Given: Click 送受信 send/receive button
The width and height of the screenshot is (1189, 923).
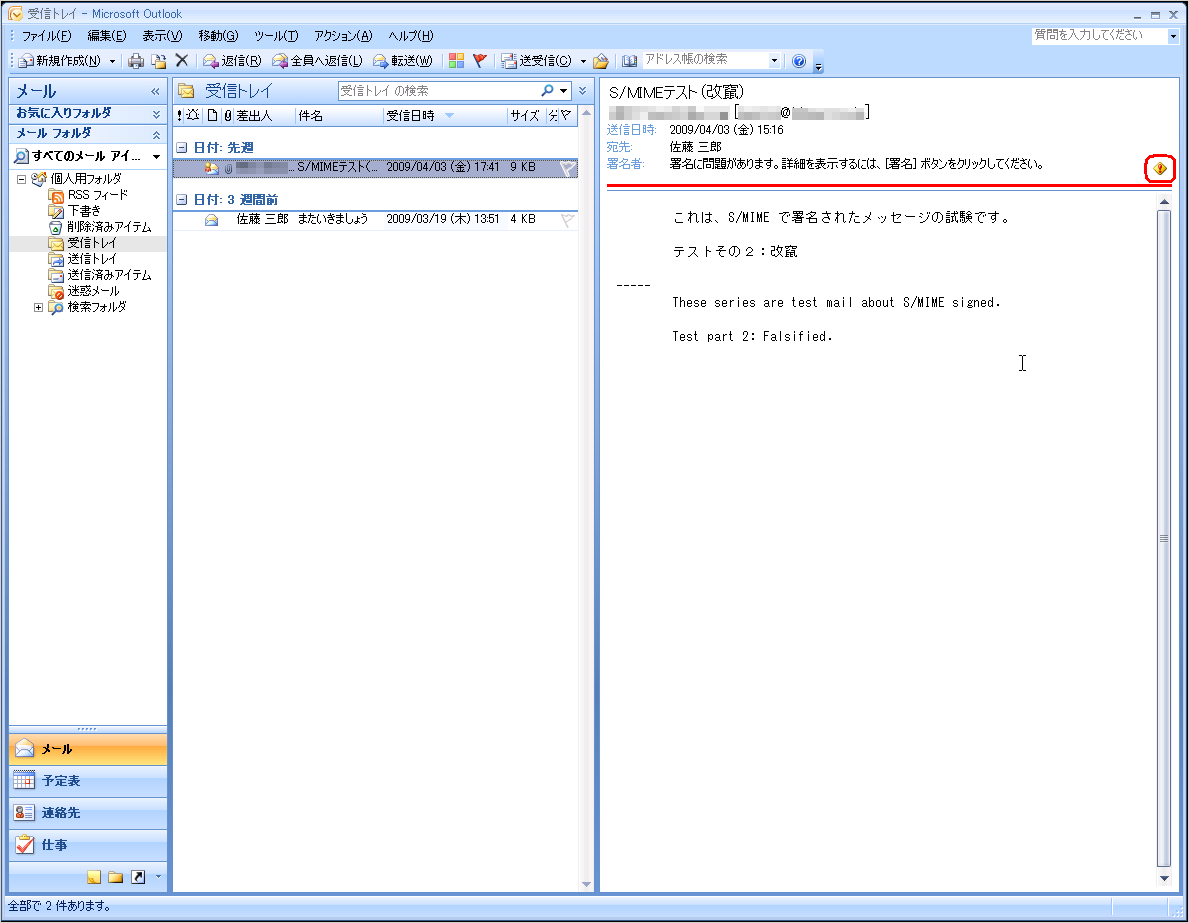Looking at the screenshot, I should [x=536, y=61].
